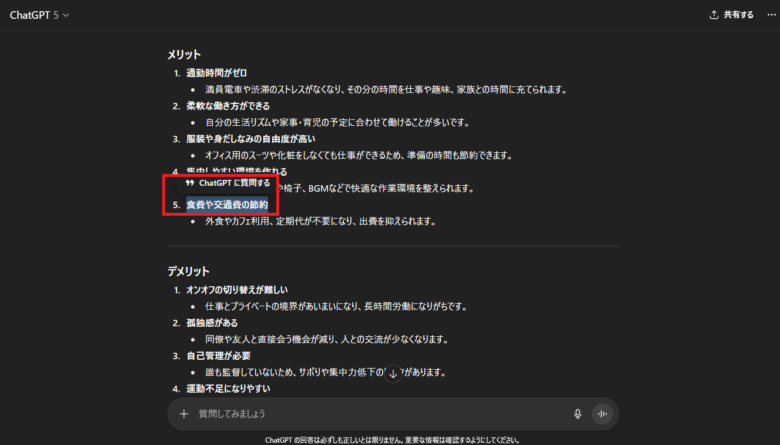Image resolution: width=780 pixels, height=445 pixels.
Task: Click the highlighted '食費や交通費の節約' text
Action: point(226,205)
